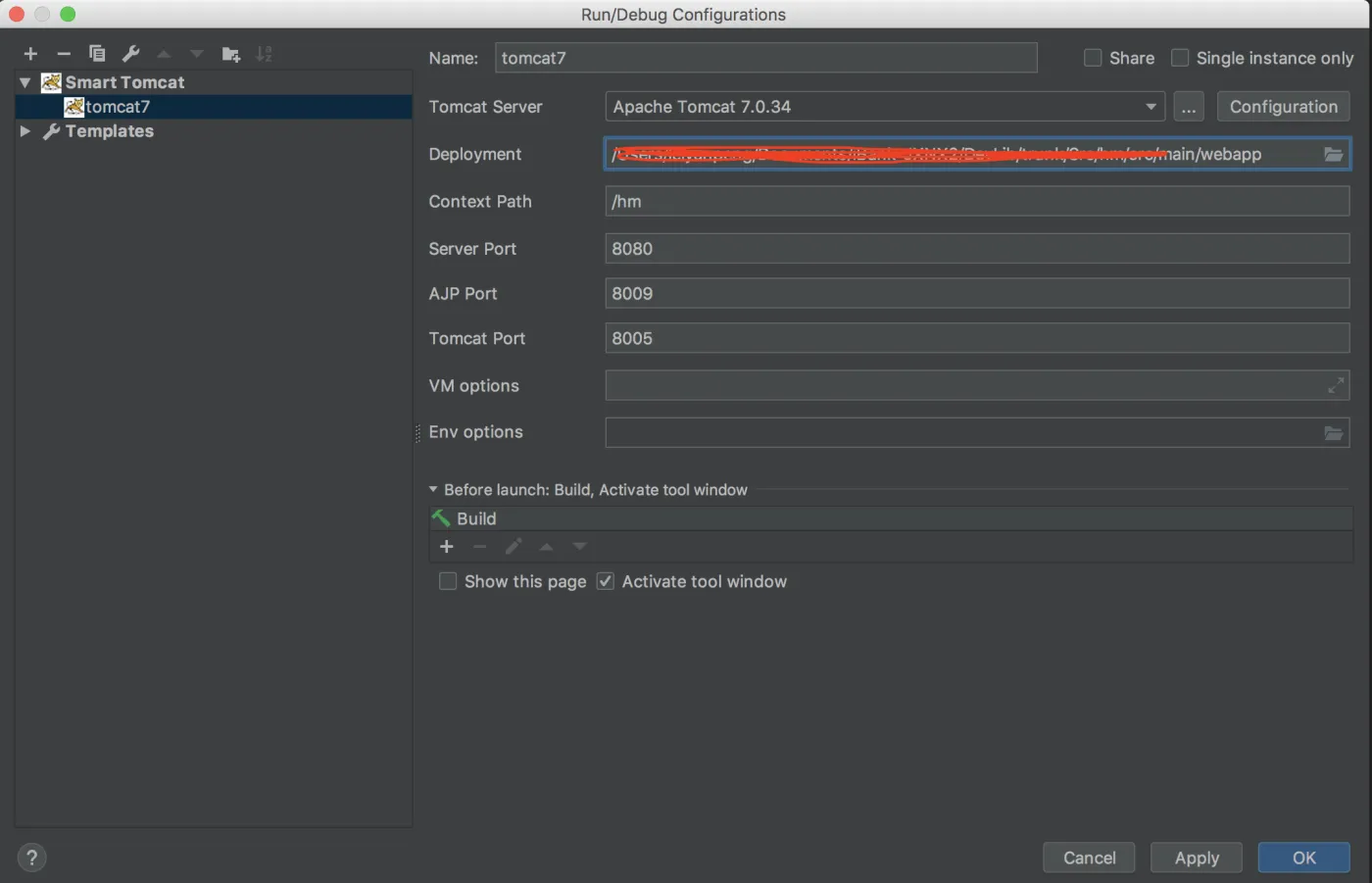Select the Build task row
This screenshot has height=883, width=1372.
point(891,518)
